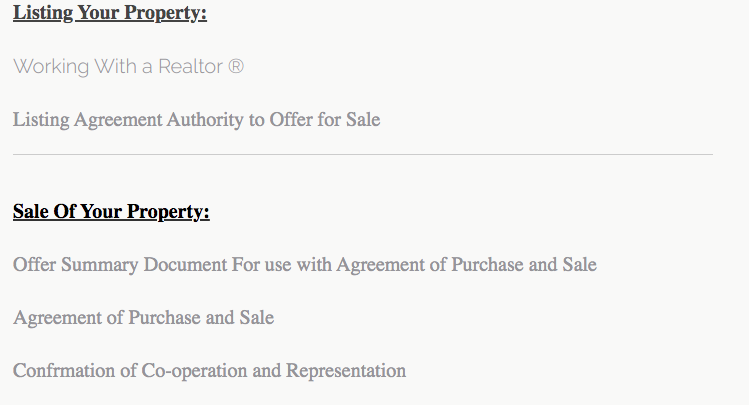
Task: Click the registered trademark symbol after Realtor
Action: tap(236, 66)
